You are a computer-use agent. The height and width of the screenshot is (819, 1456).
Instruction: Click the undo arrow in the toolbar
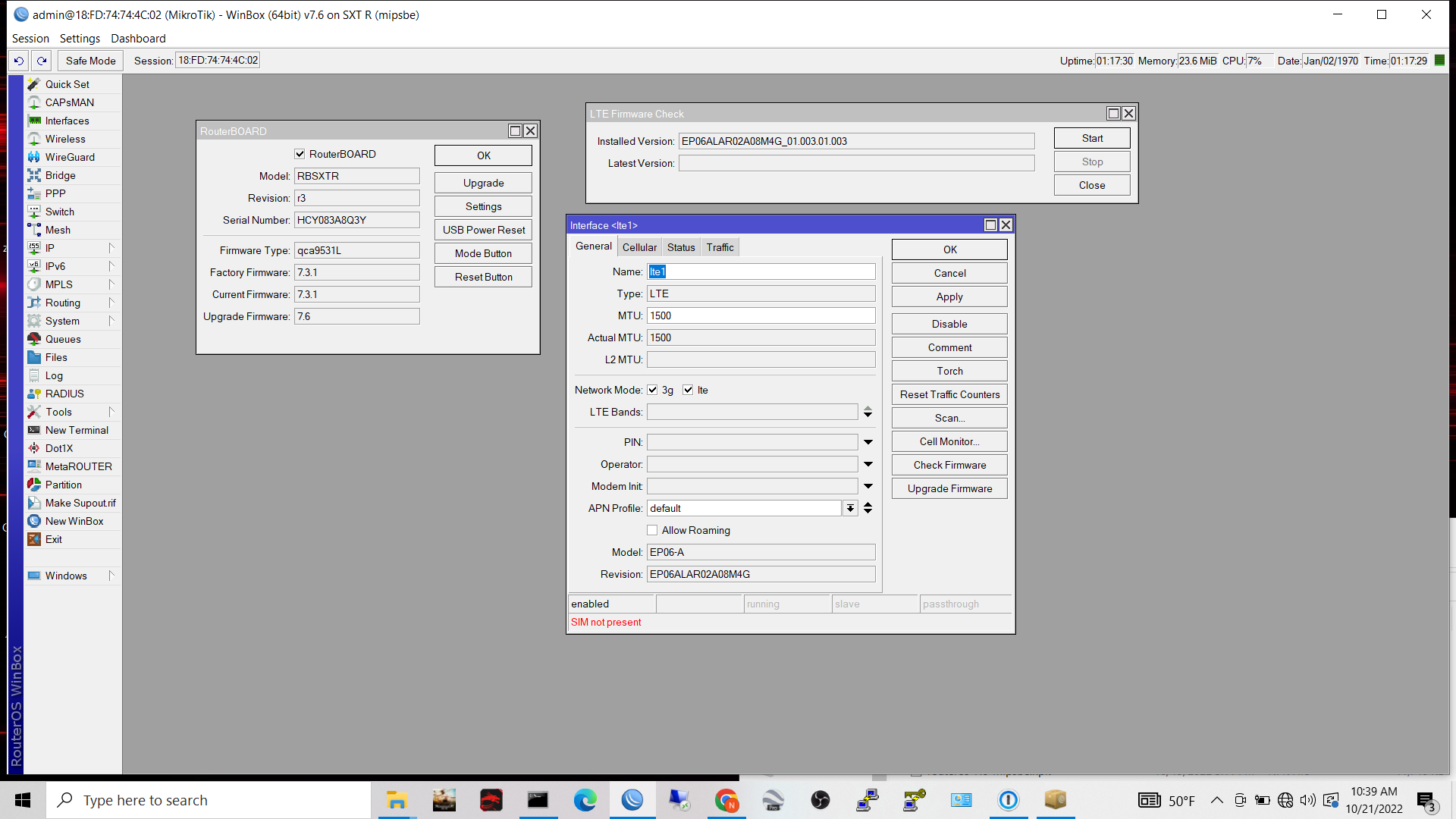click(18, 60)
